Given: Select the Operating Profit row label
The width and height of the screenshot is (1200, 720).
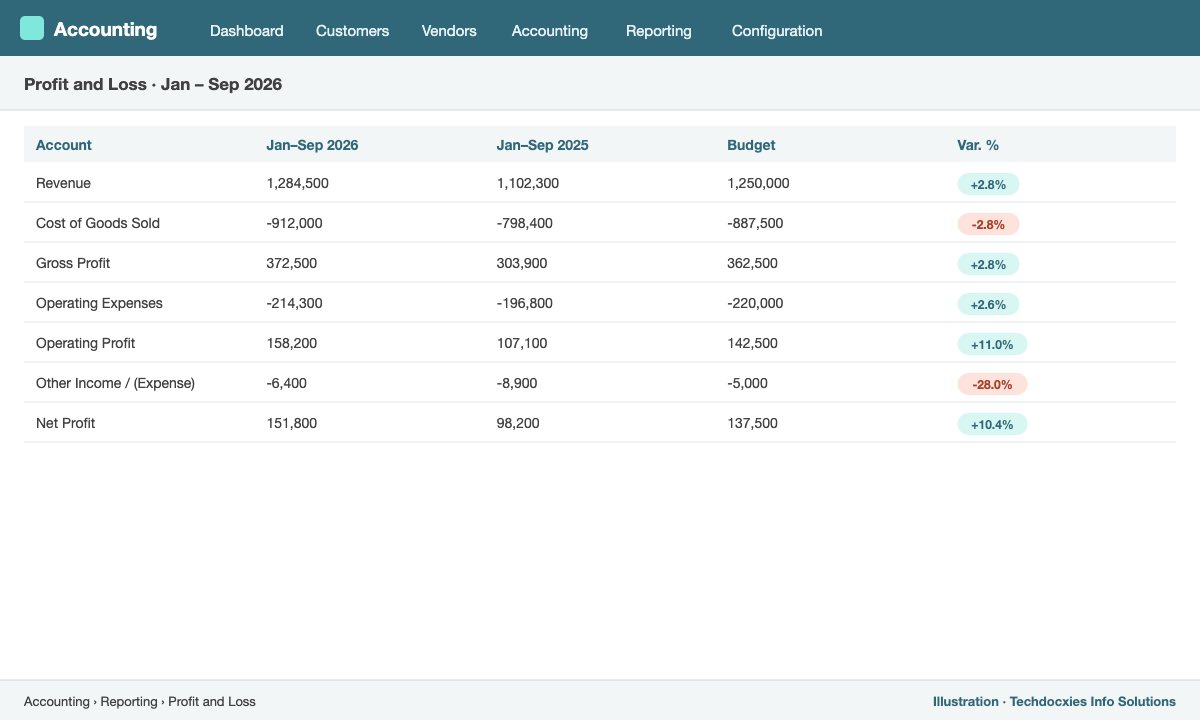Looking at the screenshot, I should pyautogui.click(x=85, y=343).
